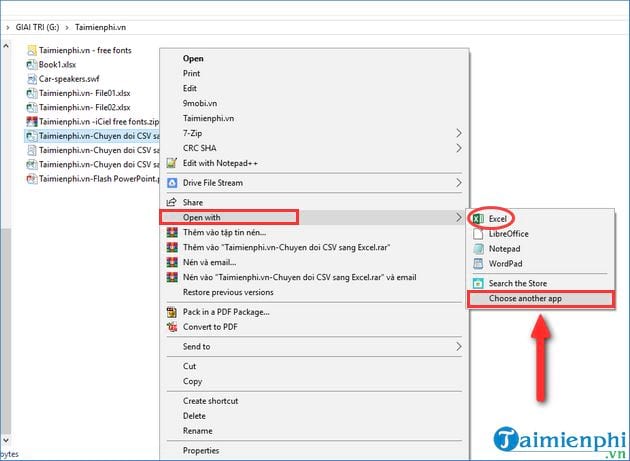Expand the CRC SHA submenu arrow
Screen dimensions: 630x461
click(x=458, y=148)
